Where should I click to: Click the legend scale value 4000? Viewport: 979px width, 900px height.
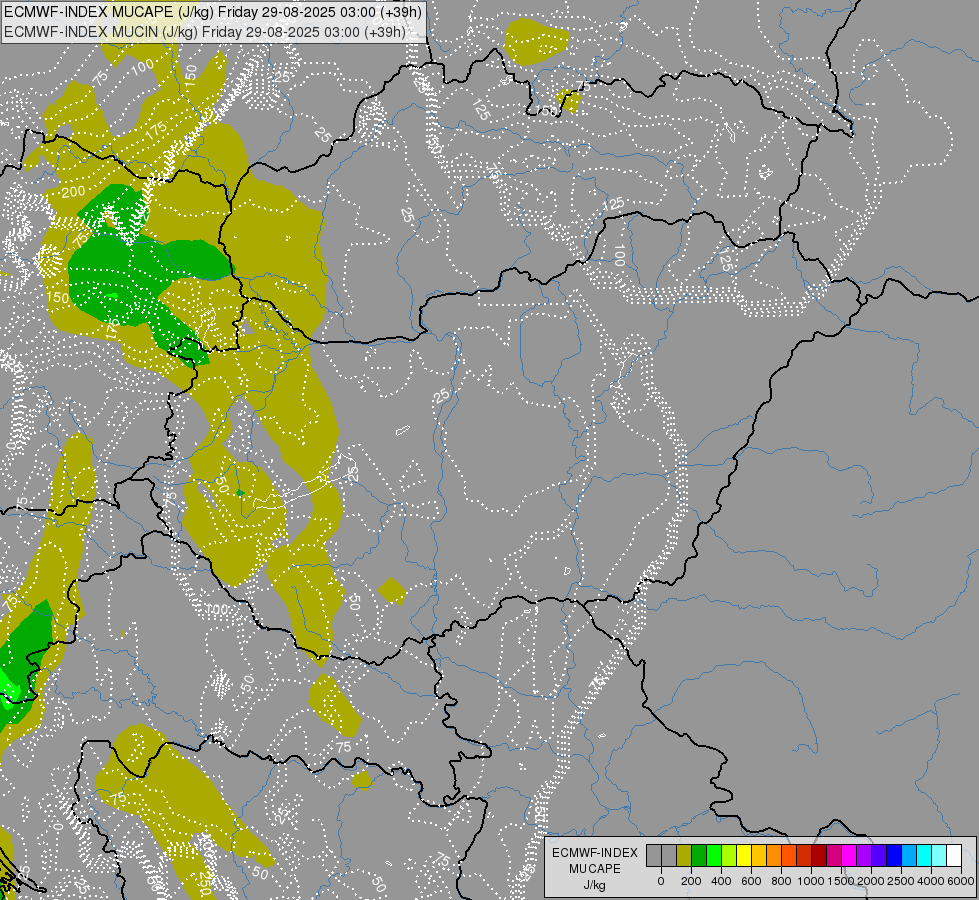coord(932,881)
